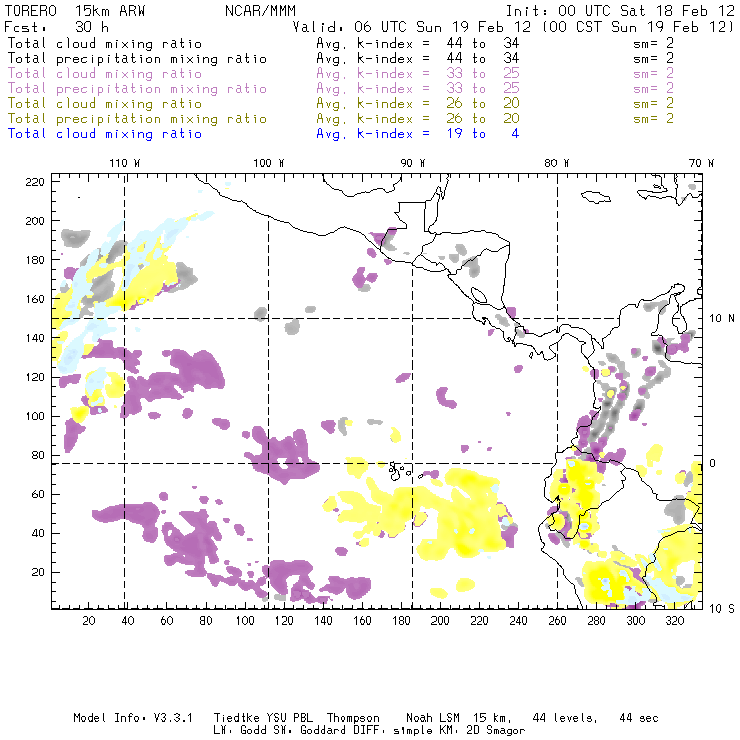Click the 'Init: 00 UTC Sat 18 Feb 12' text

tap(620, 11)
